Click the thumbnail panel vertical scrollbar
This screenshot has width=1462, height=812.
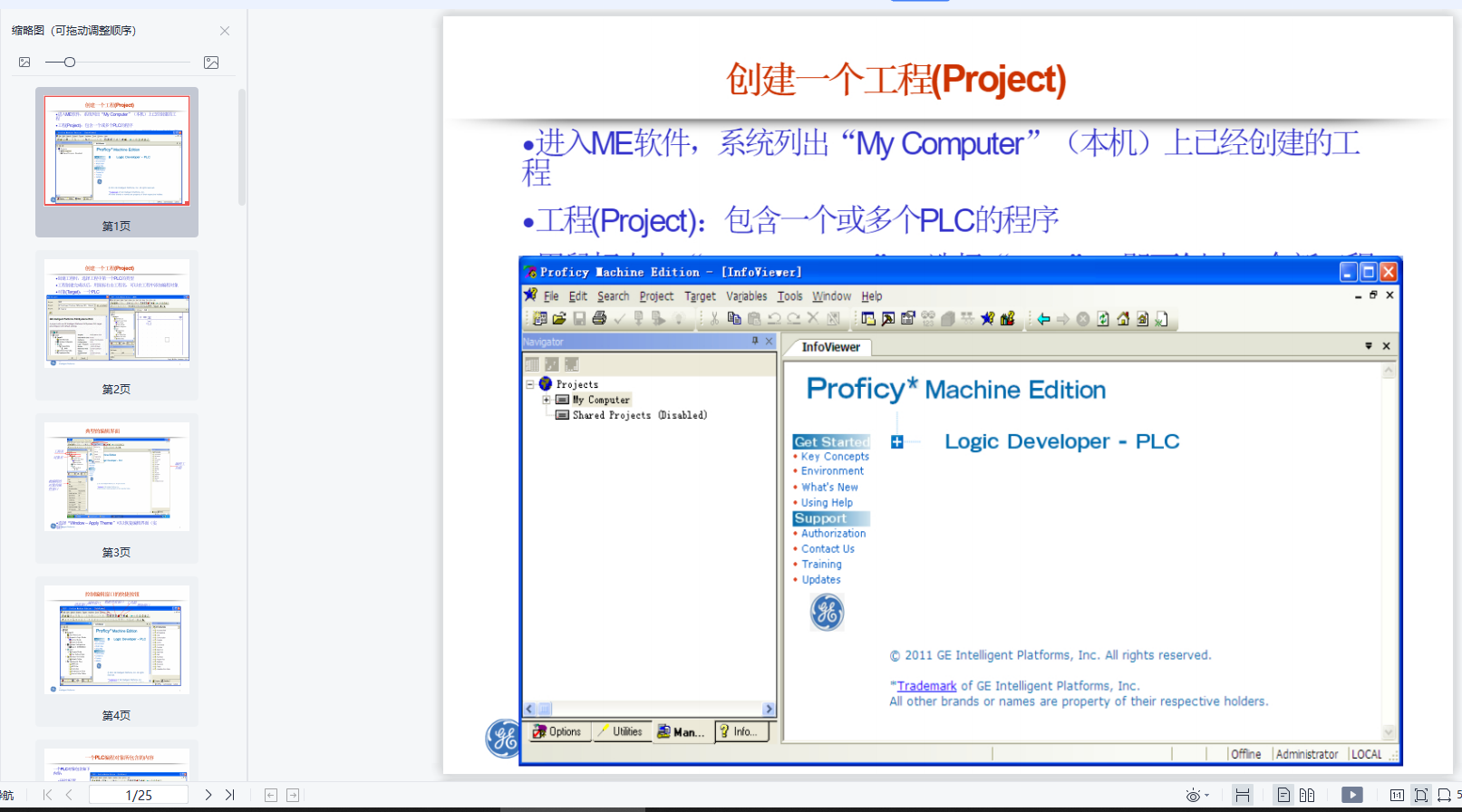[x=242, y=147]
